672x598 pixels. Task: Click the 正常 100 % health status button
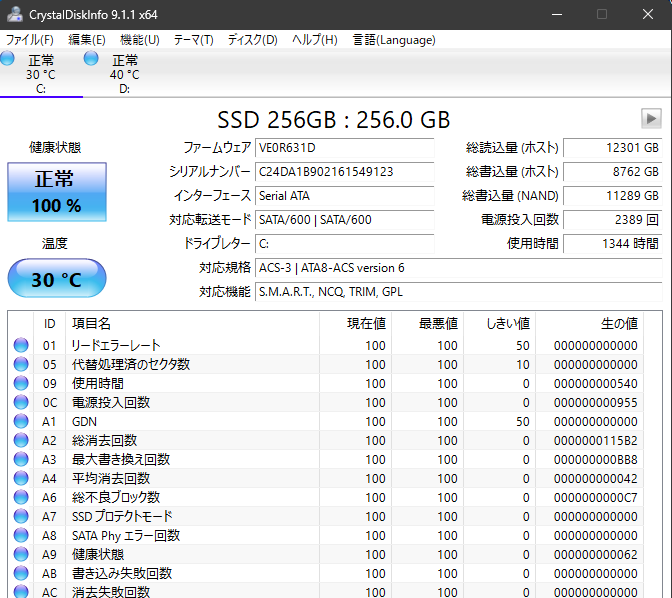57,192
